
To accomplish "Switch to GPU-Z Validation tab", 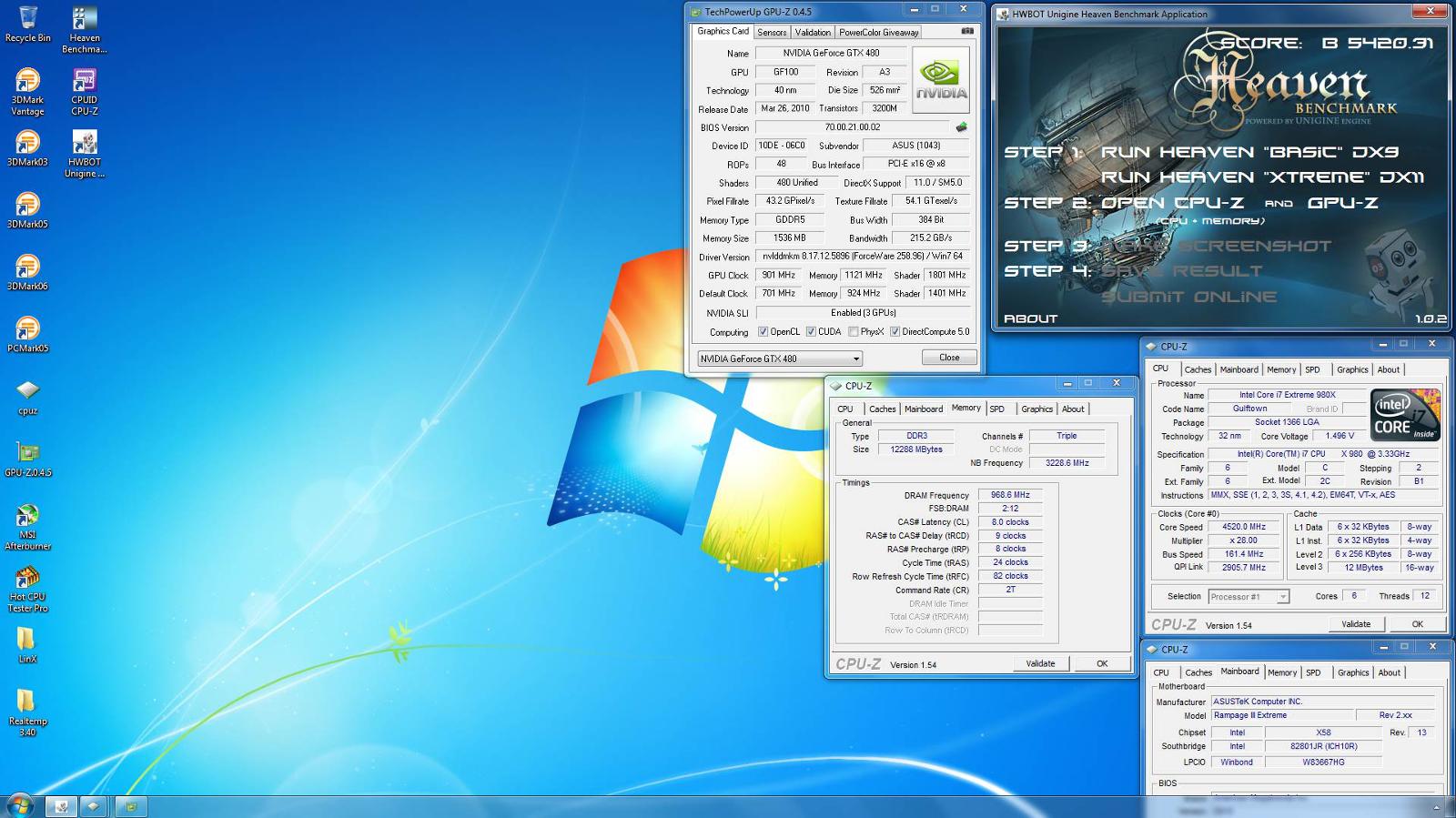I will [813, 32].
